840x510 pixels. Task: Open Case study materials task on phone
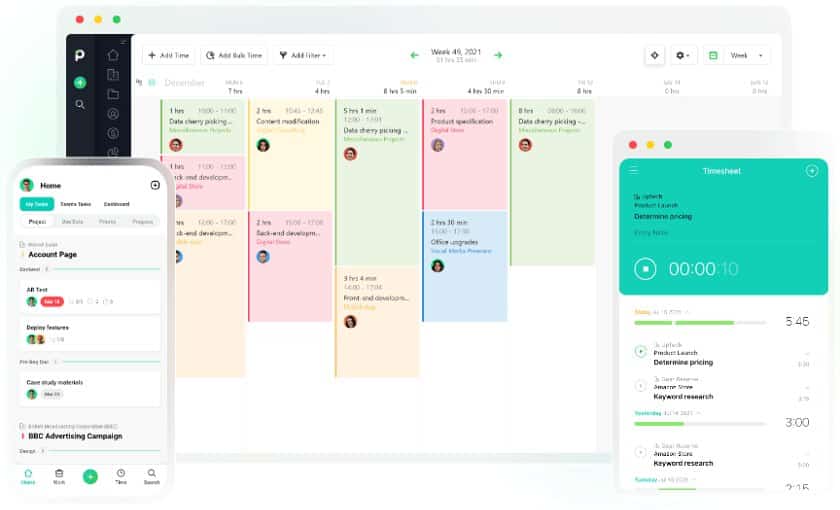point(89,388)
